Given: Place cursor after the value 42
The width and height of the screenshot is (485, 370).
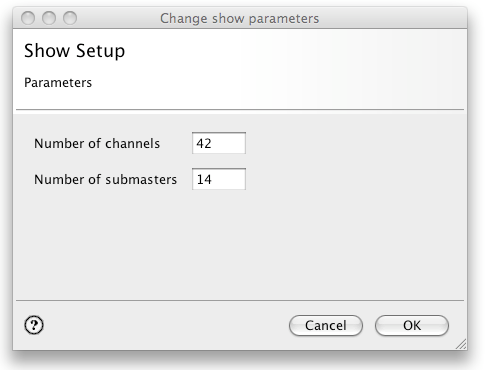Looking at the screenshot, I should [213, 143].
